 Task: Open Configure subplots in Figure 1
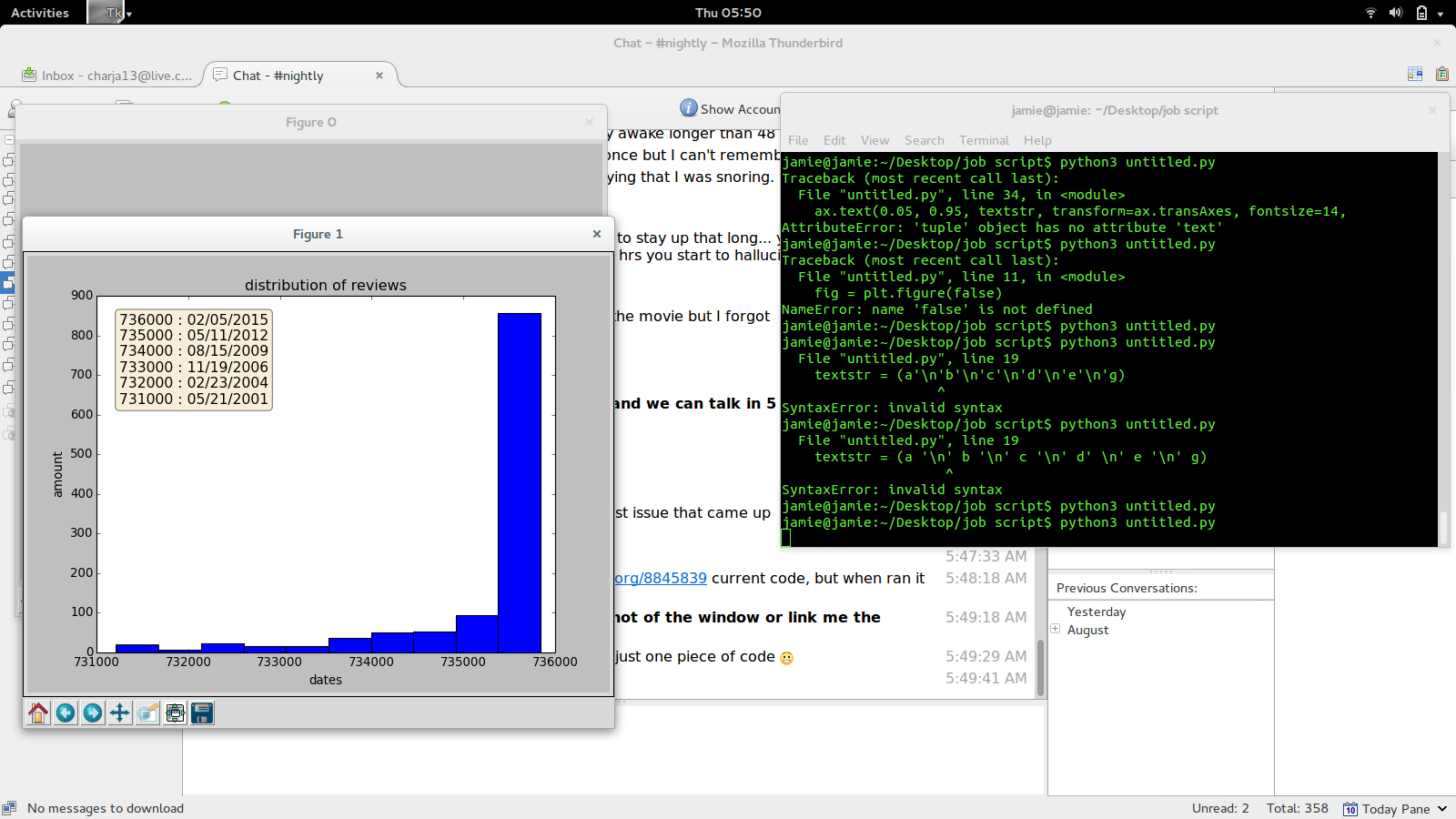(x=175, y=713)
